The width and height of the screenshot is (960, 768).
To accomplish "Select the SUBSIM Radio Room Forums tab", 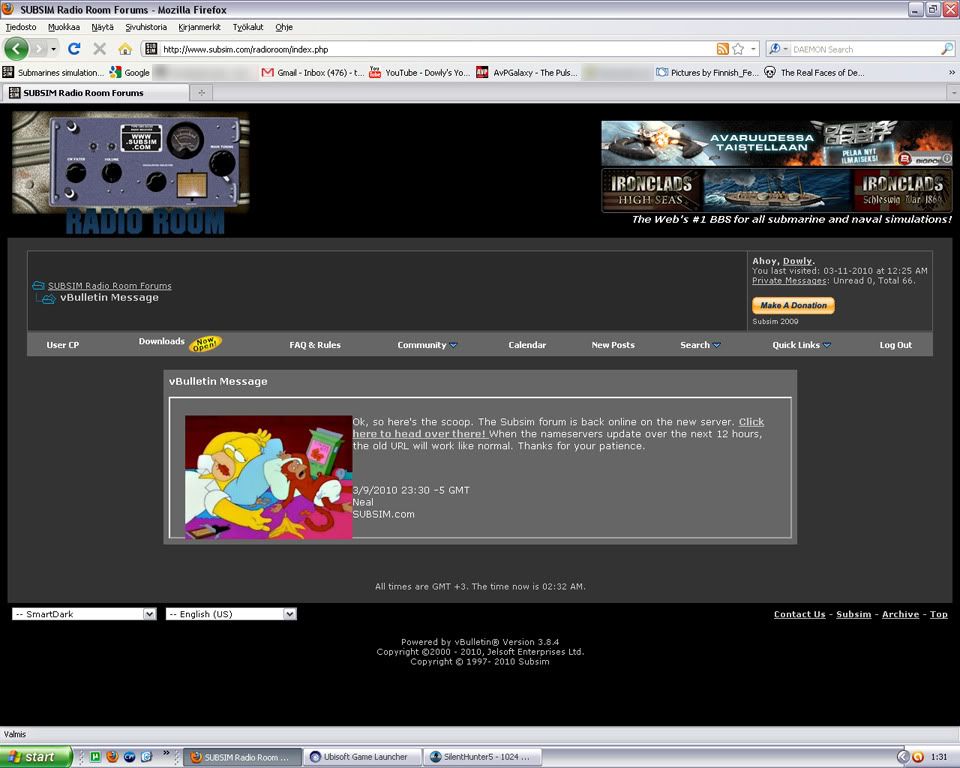I will (95, 92).
